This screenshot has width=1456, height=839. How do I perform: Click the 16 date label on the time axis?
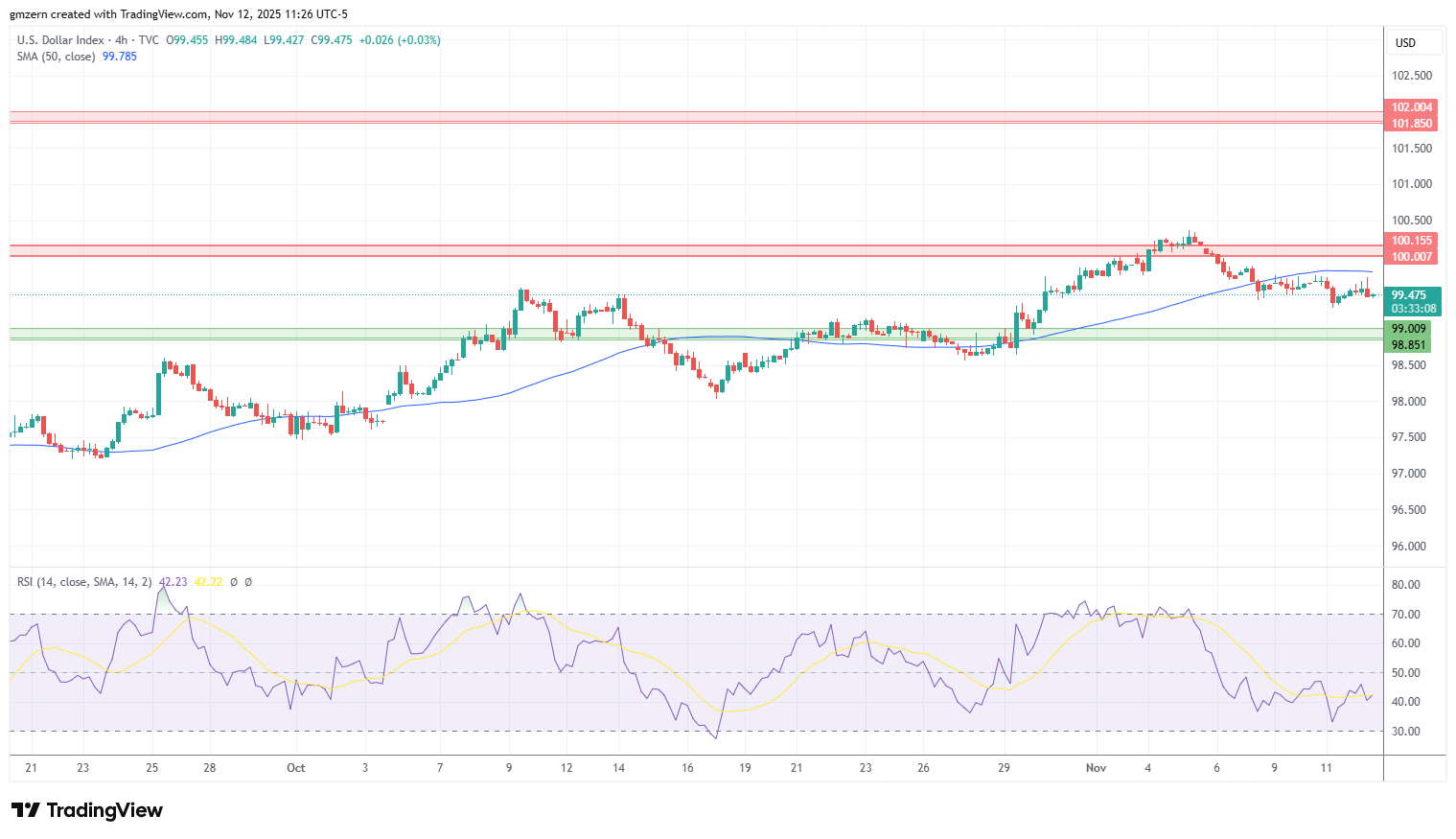pos(687,768)
